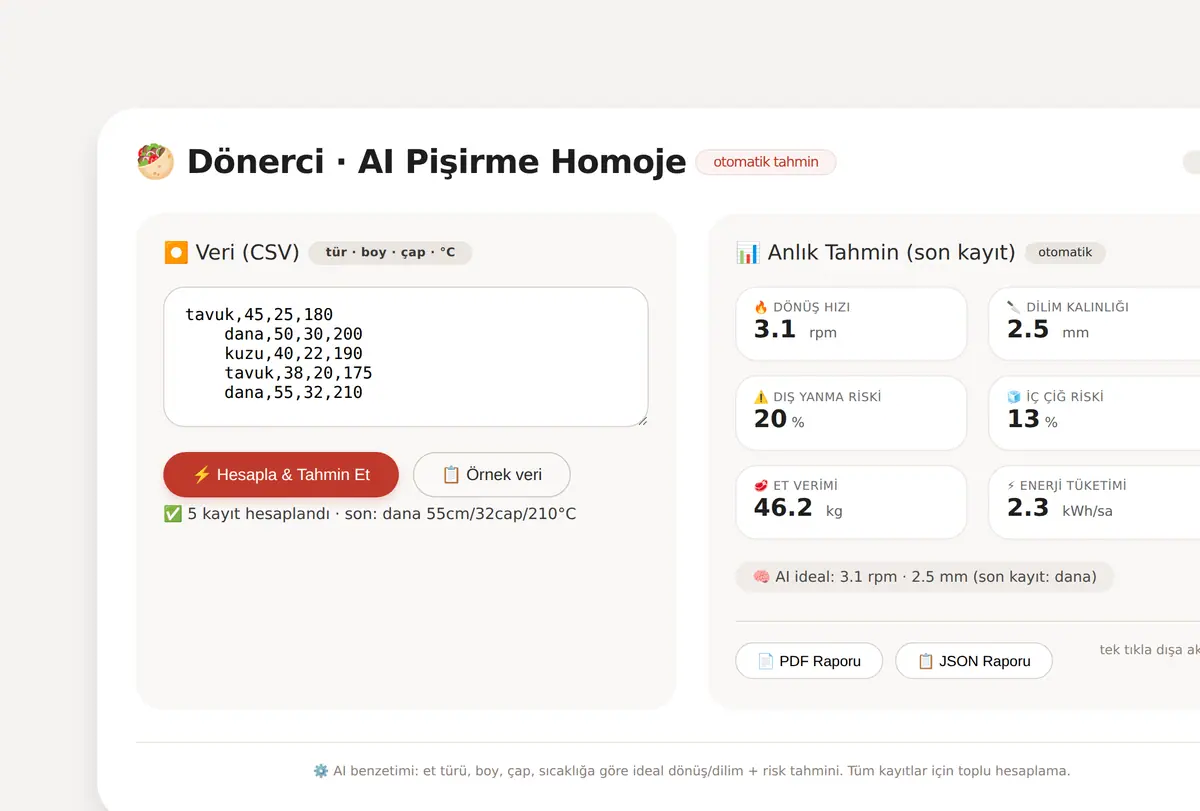The height and width of the screenshot is (811, 1200).
Task: Click the meat icon beside Et Verimi
Action: point(761,485)
